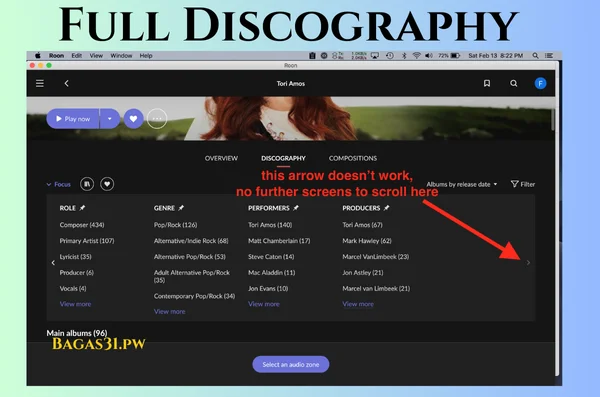The image size is (600, 397).
Task: Open the Help menu
Action: (146, 56)
